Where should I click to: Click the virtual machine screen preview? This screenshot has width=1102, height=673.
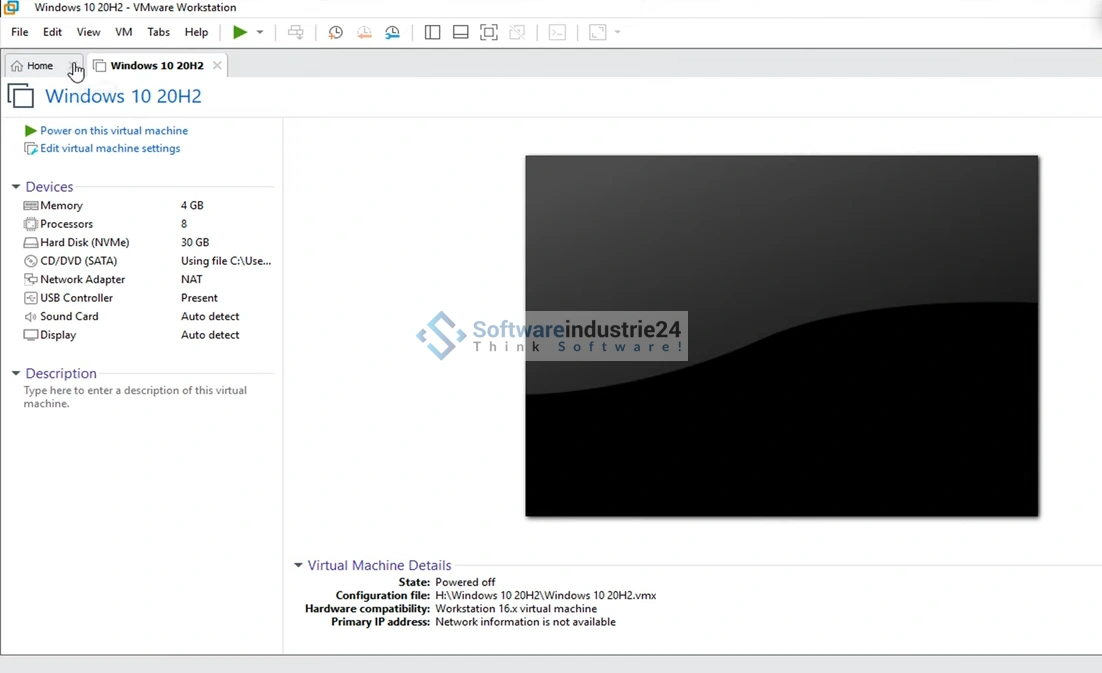[781, 336]
